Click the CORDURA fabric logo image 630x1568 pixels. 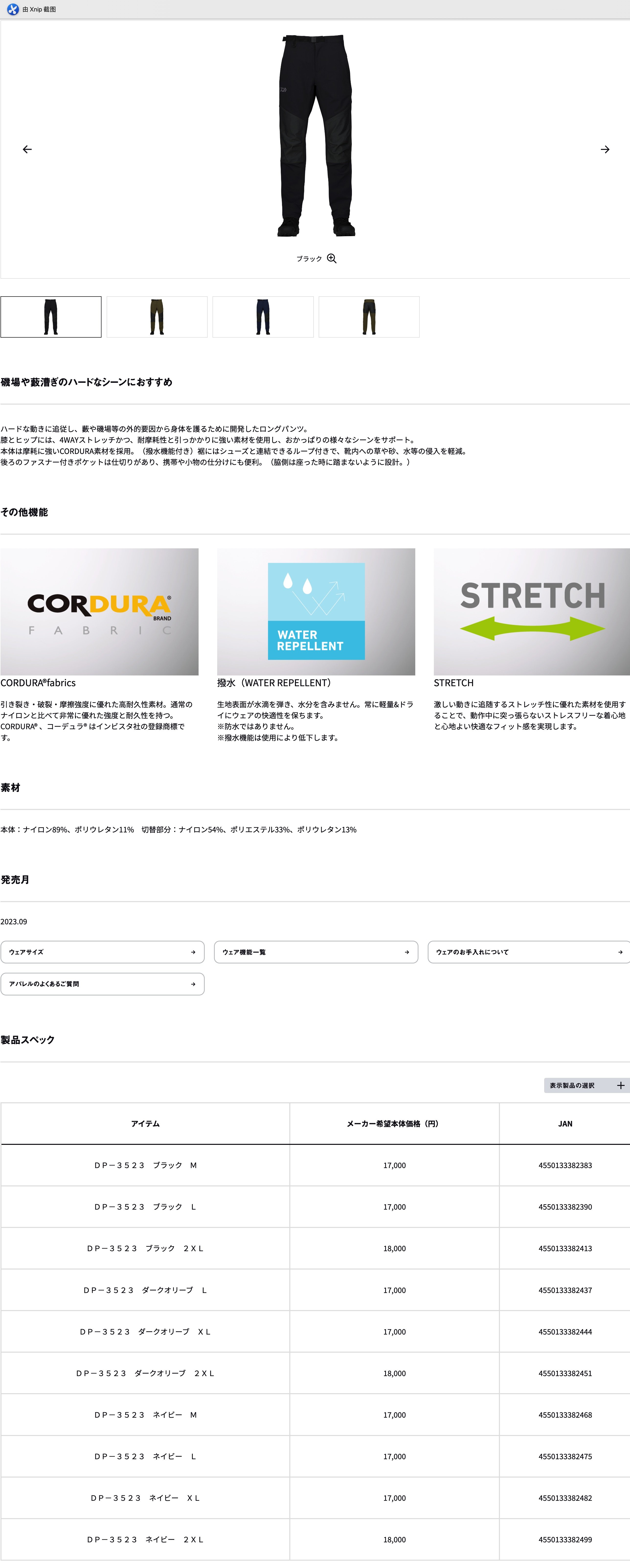pos(99,611)
